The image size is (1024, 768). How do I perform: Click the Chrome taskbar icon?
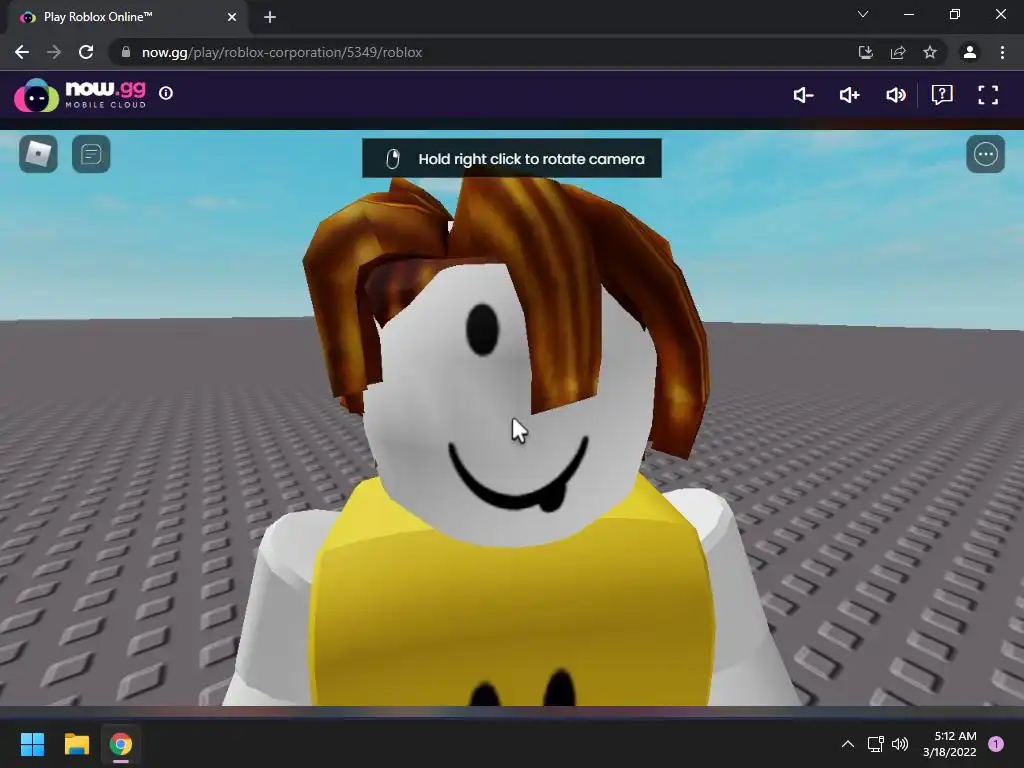pos(121,744)
